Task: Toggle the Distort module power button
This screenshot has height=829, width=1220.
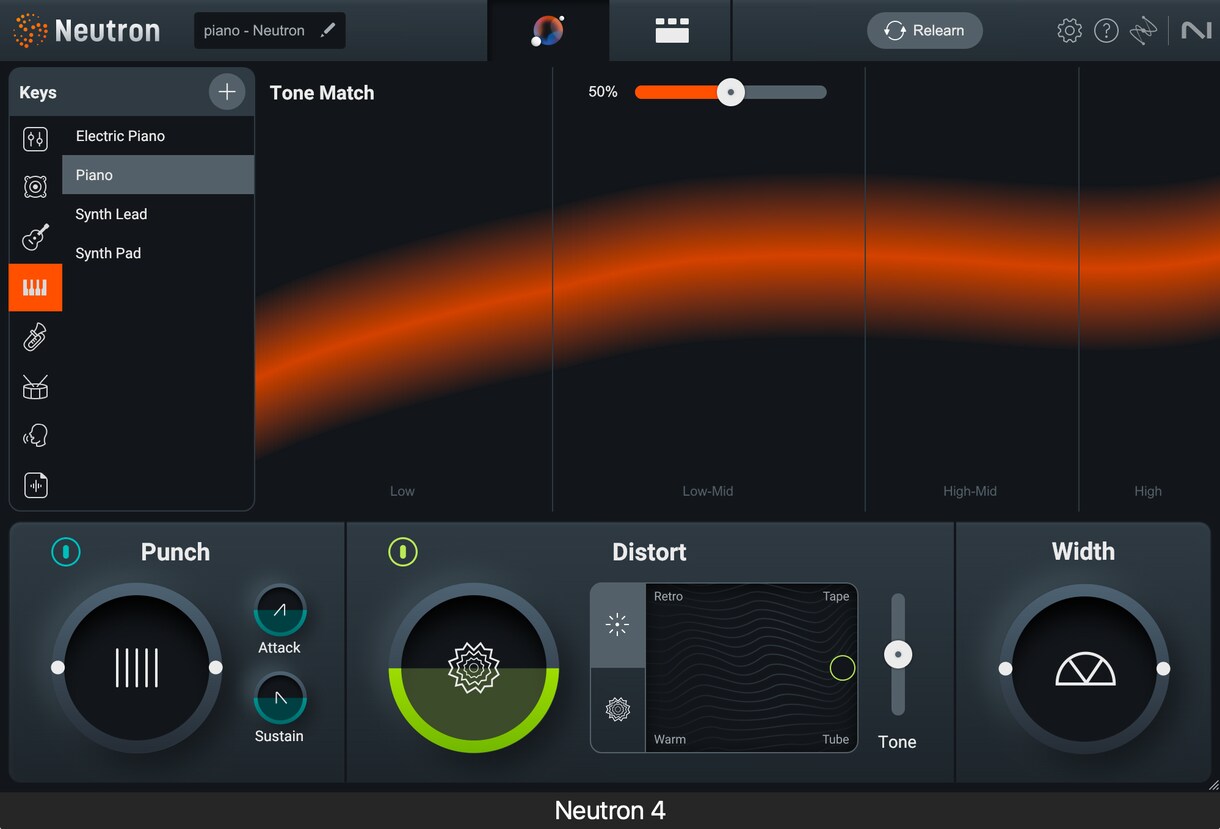Action: tap(403, 552)
